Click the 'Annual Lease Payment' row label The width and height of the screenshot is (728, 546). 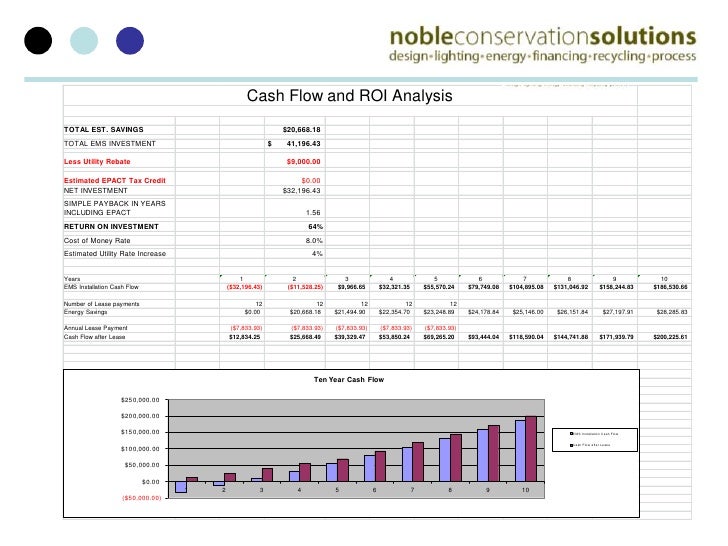point(96,328)
